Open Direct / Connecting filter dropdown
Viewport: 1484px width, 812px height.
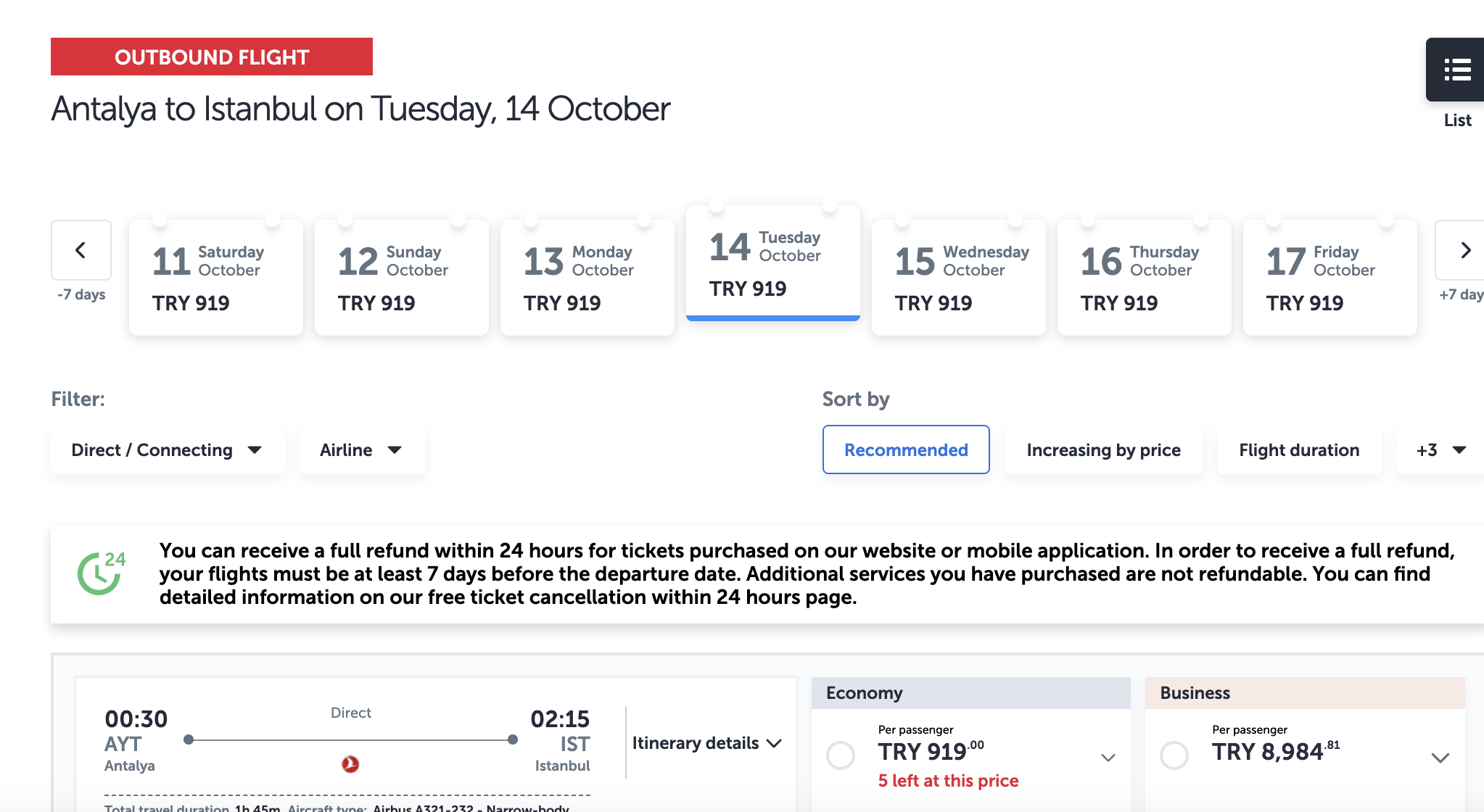pos(168,450)
